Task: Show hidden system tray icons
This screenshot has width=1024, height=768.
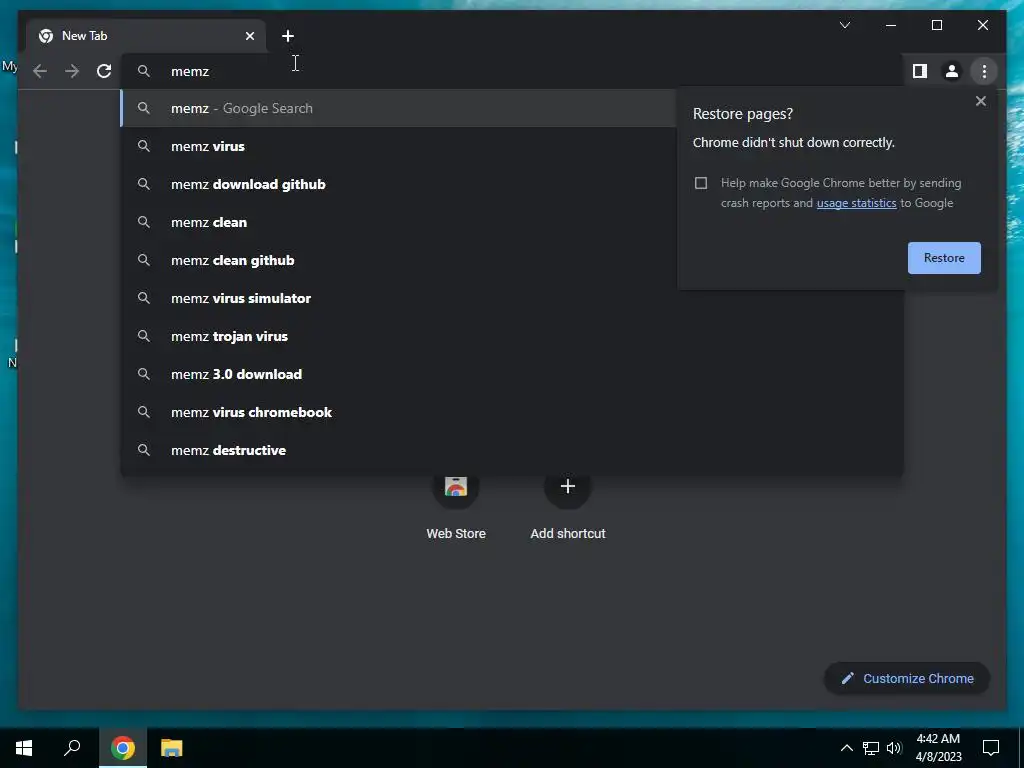Action: pos(846,748)
